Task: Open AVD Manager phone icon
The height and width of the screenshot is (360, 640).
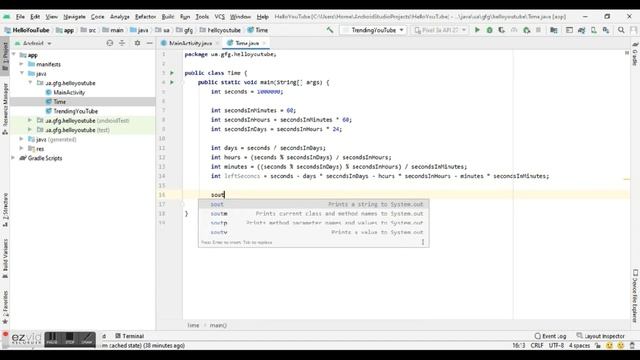Action: pos(594,30)
